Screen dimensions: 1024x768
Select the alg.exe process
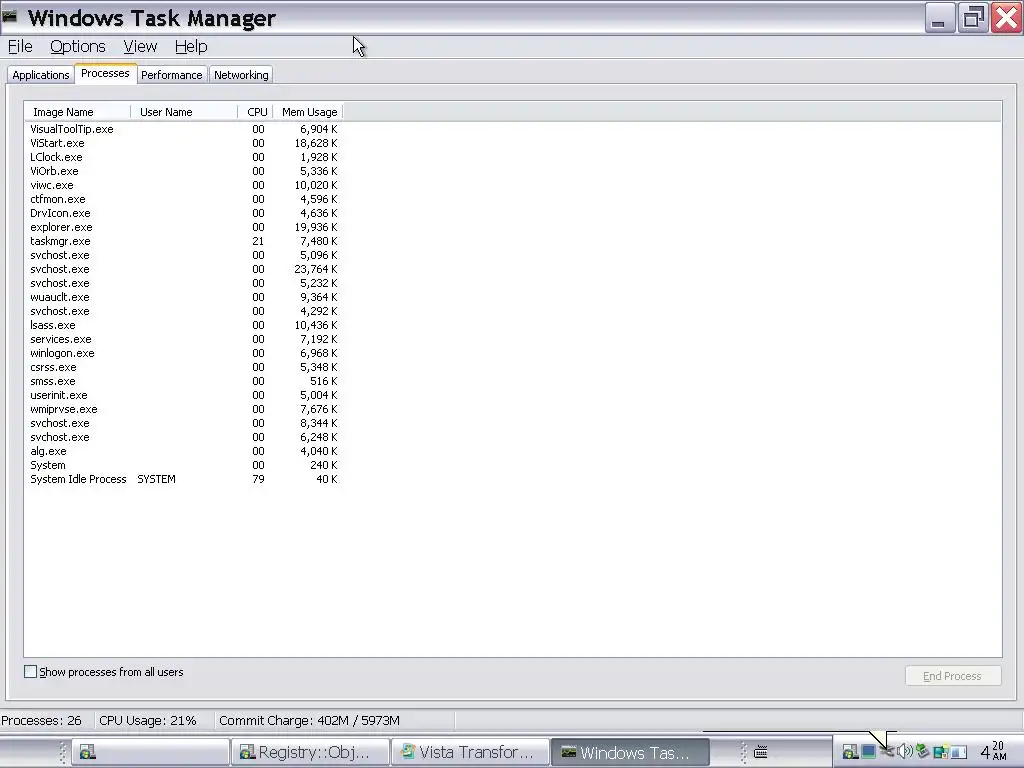(184, 451)
